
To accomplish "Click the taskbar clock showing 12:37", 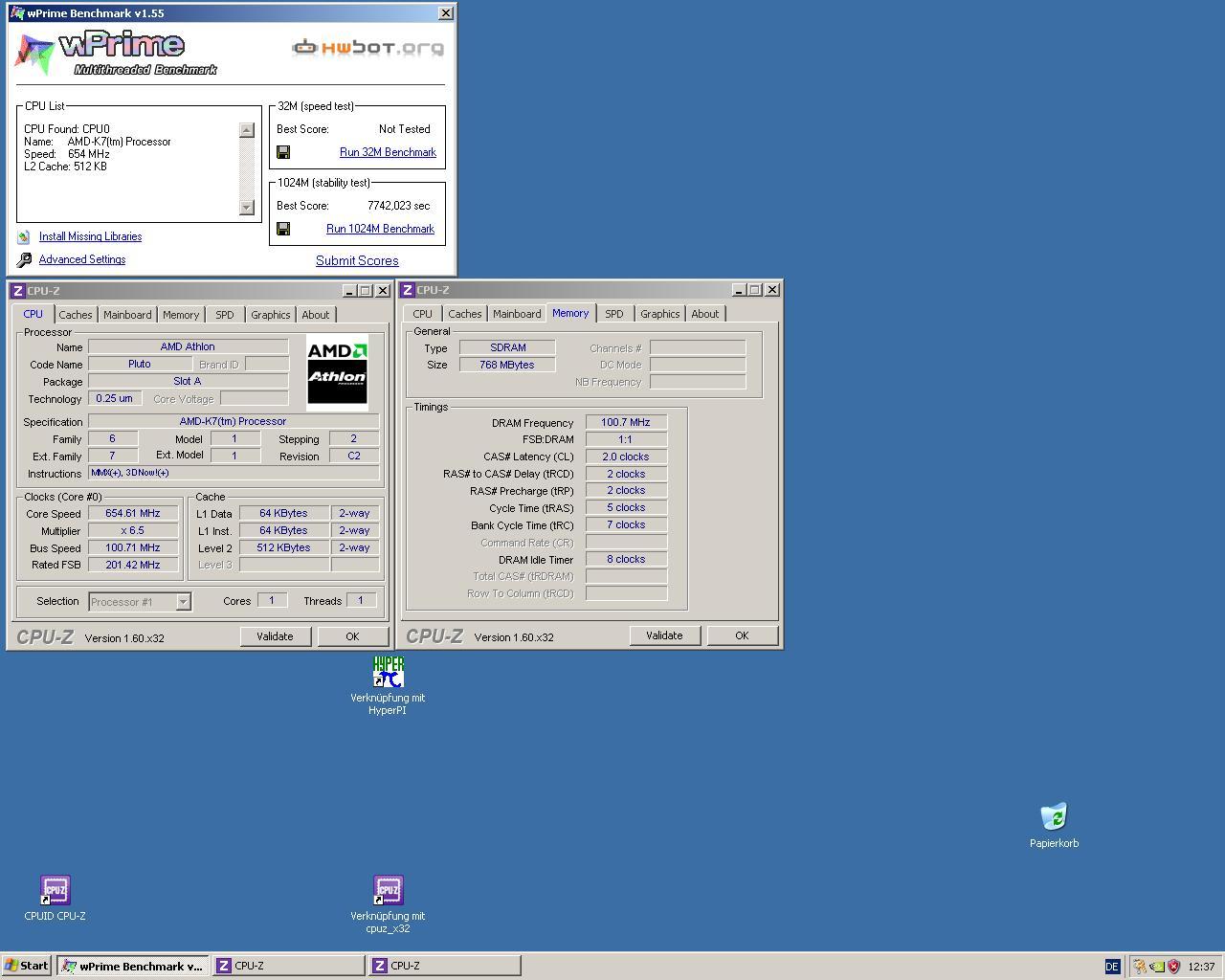I will click(x=1201, y=967).
